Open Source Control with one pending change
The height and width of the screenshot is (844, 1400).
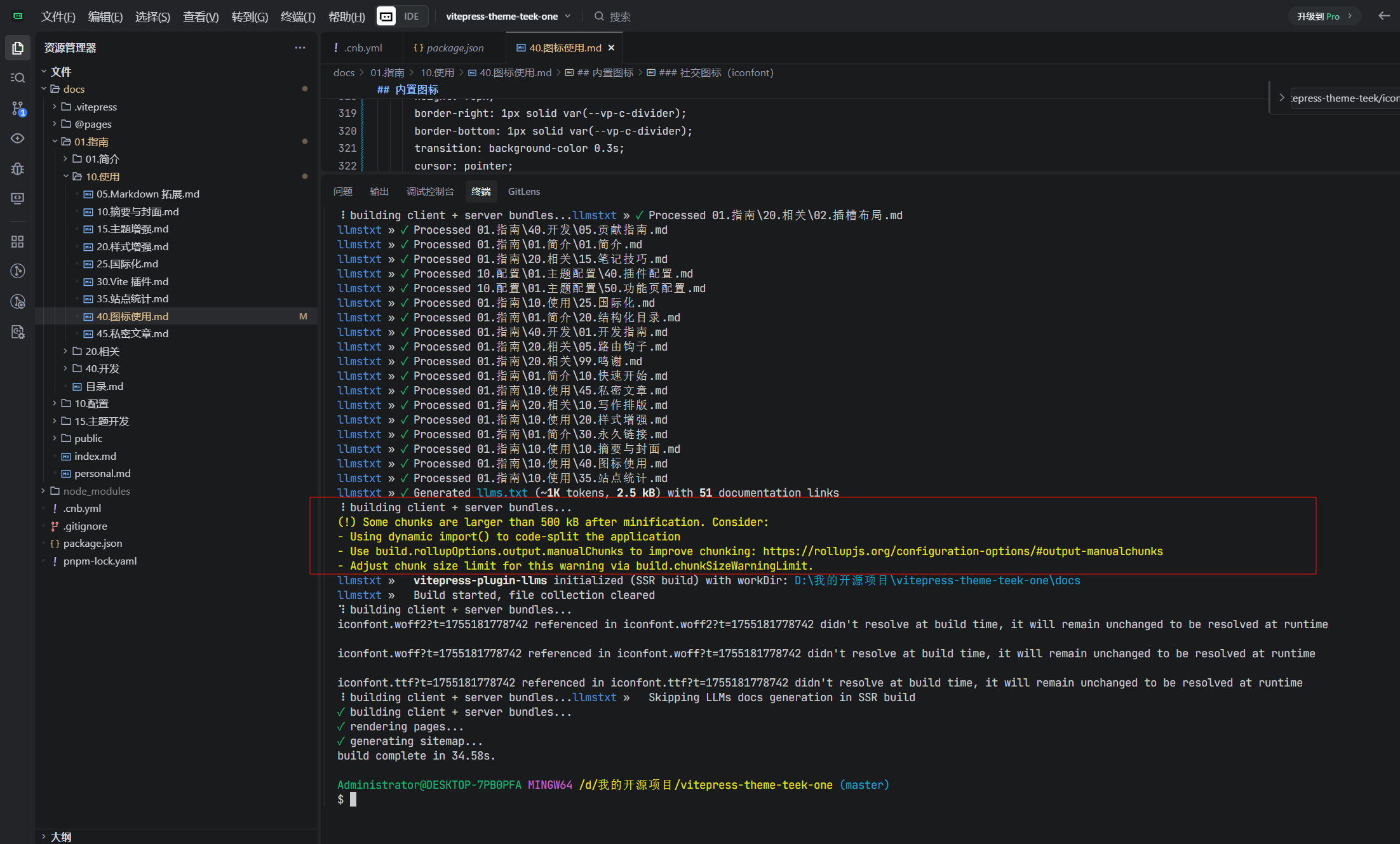(x=18, y=109)
